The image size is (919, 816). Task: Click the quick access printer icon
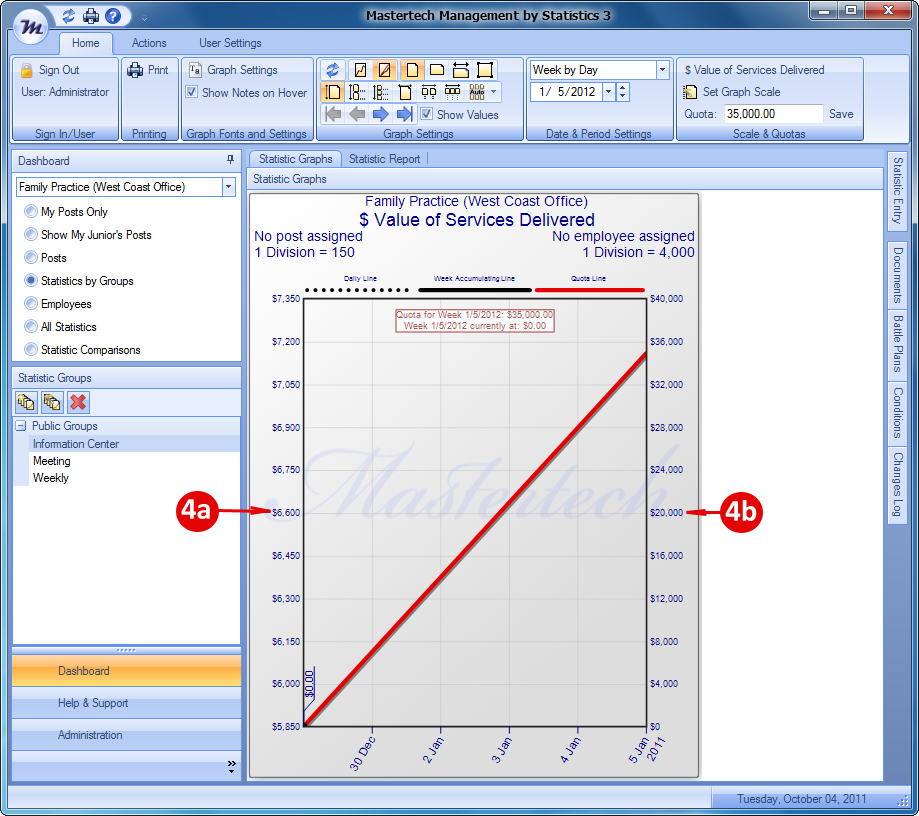[x=91, y=16]
